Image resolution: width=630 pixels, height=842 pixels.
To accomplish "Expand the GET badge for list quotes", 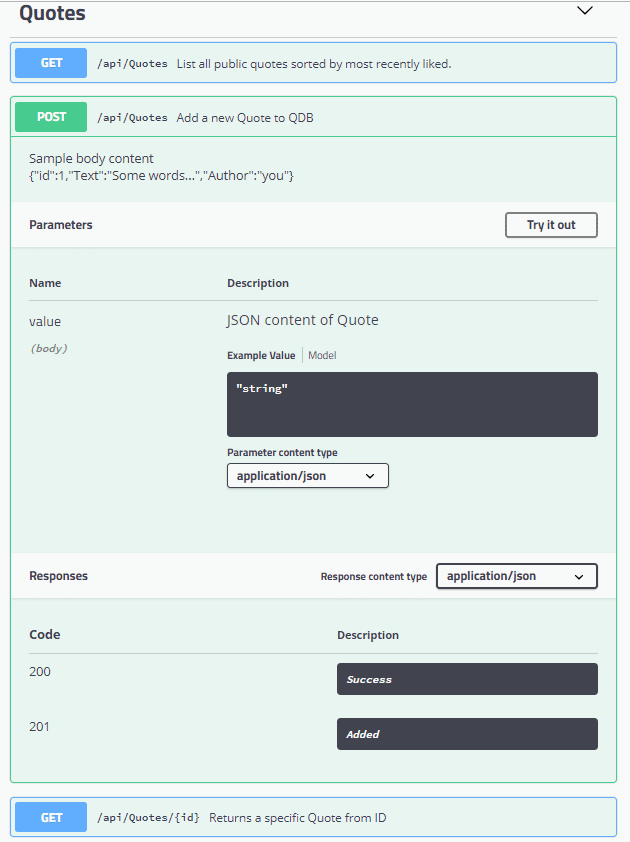I will coord(51,63).
